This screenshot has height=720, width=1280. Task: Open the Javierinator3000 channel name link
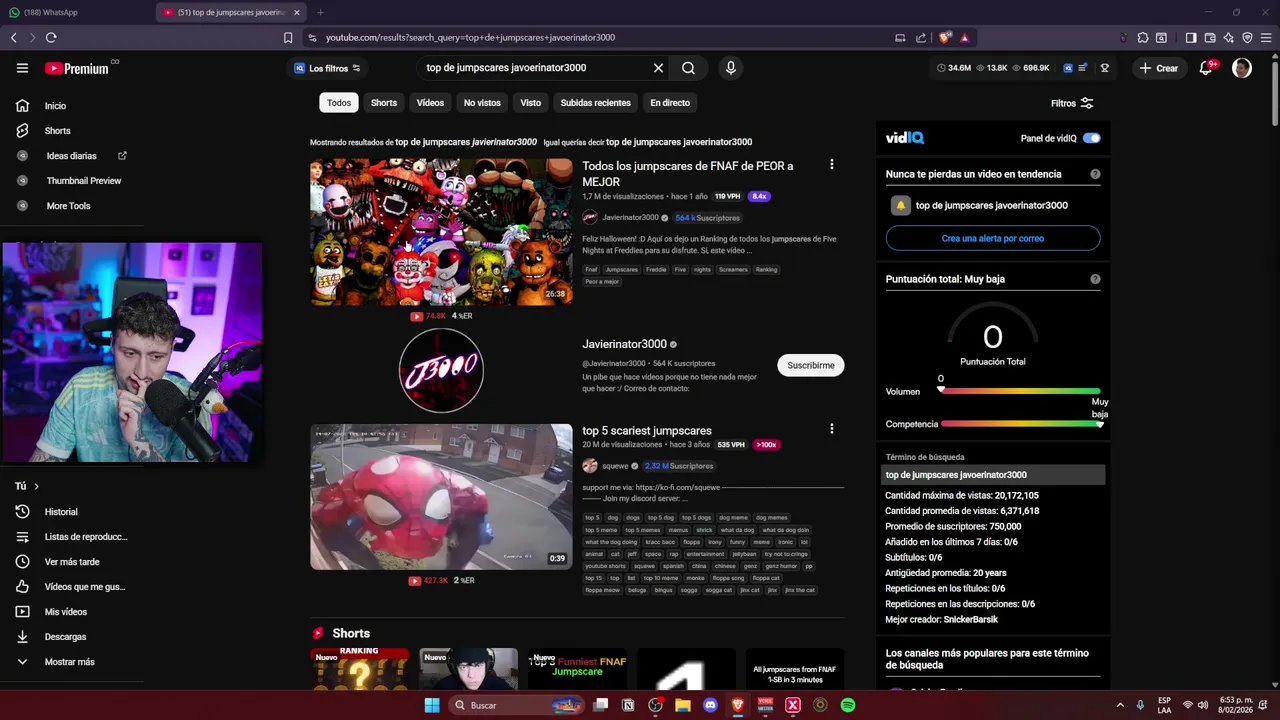pos(625,344)
